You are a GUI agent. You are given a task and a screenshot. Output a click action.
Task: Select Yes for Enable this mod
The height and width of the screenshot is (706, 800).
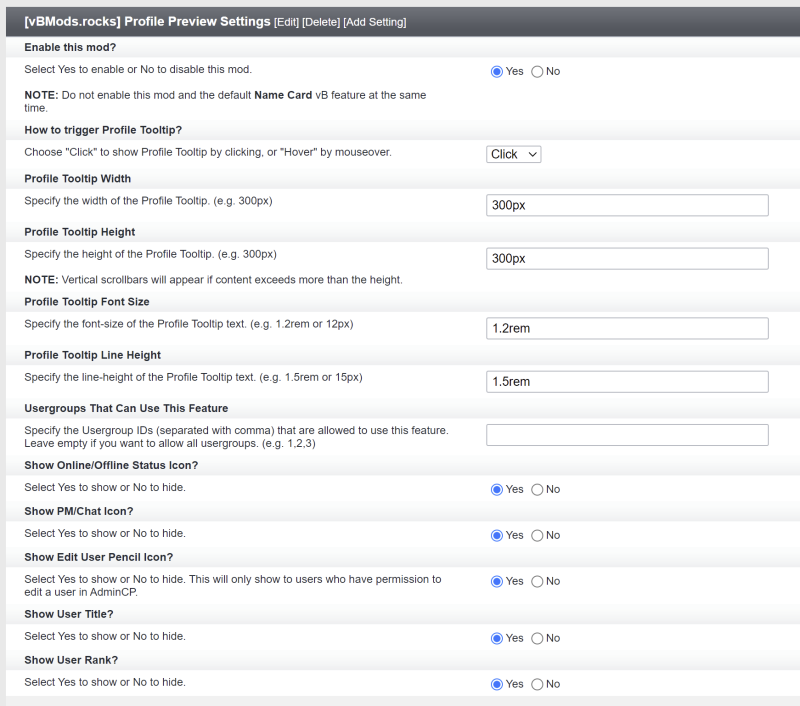click(x=496, y=71)
